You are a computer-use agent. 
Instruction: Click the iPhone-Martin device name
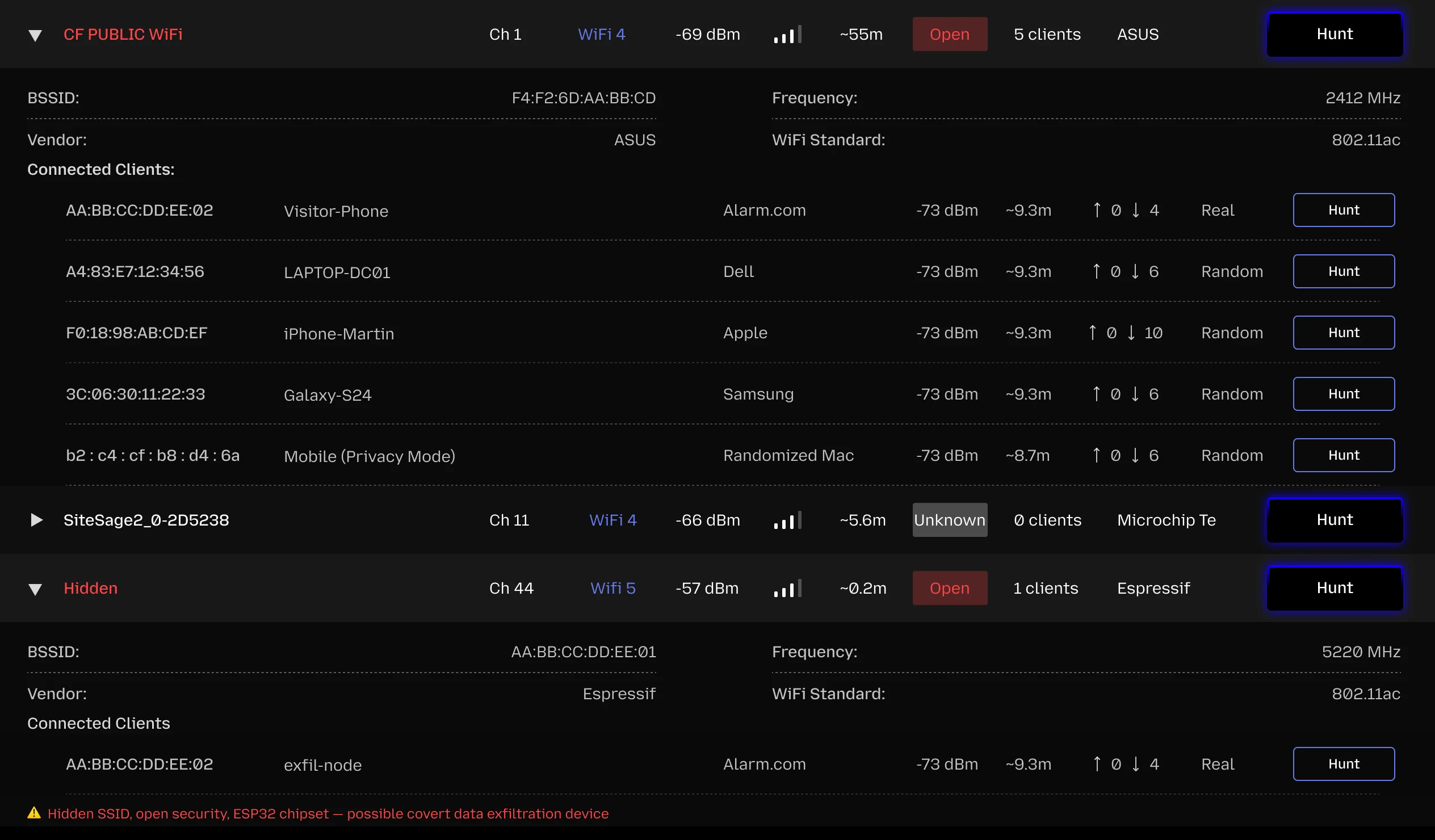coord(339,334)
